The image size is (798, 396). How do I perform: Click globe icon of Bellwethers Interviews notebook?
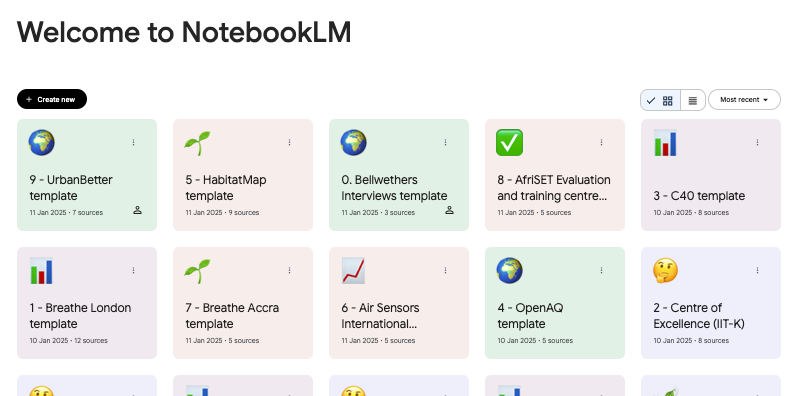(x=353, y=143)
